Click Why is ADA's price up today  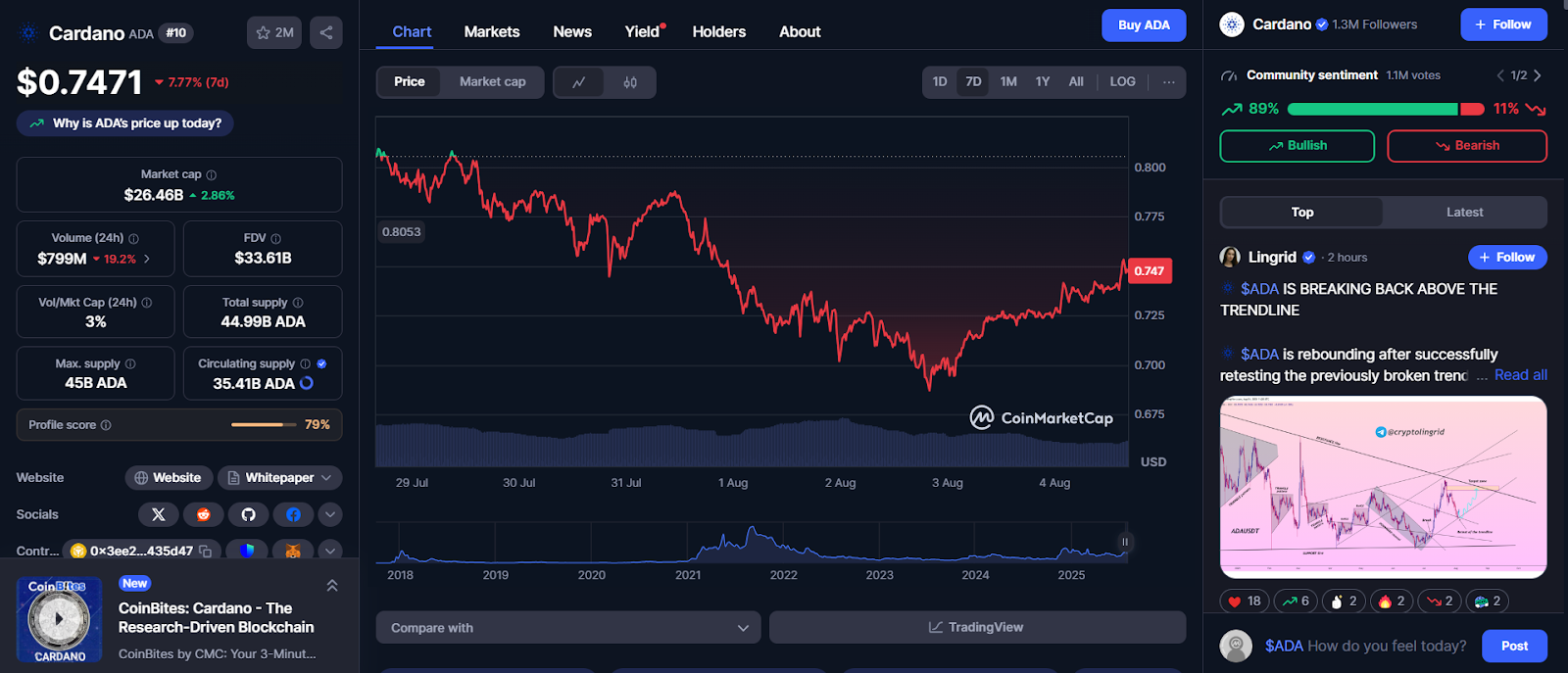pos(125,123)
